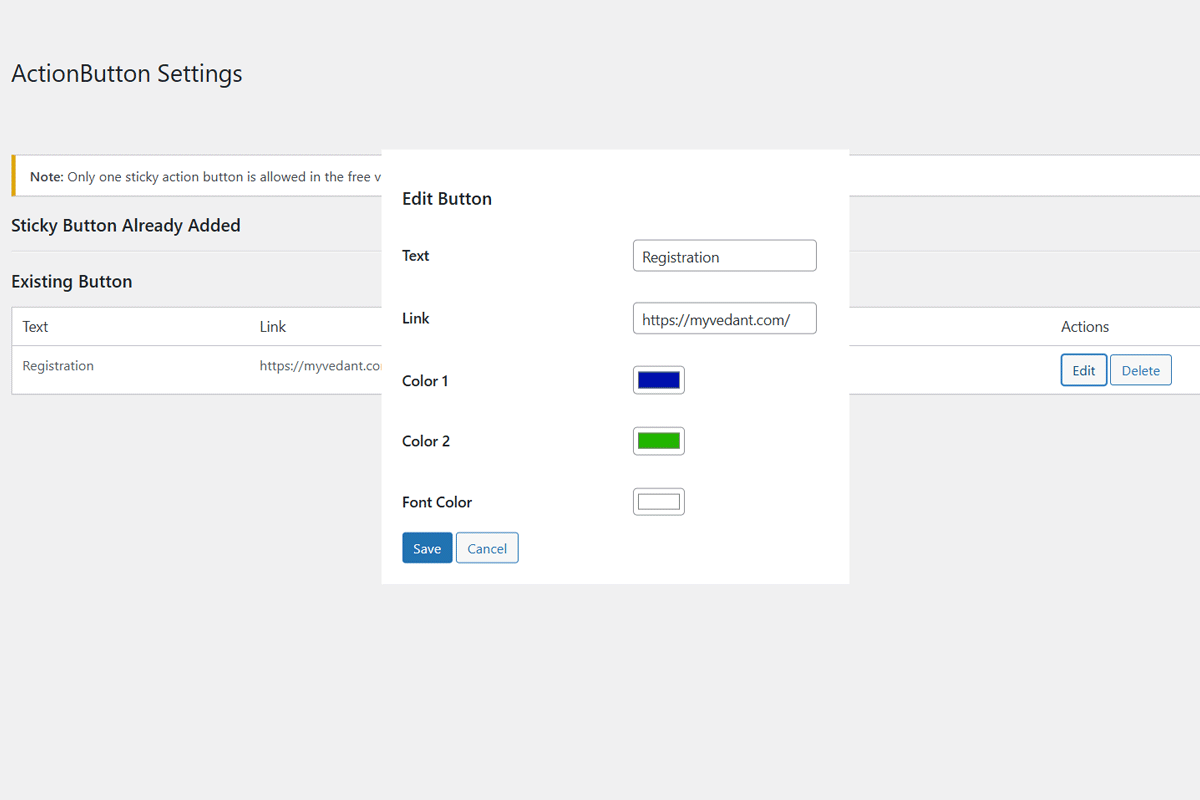This screenshot has height=800, width=1200.
Task: Delete the existing Registration button
Action: 1140,370
